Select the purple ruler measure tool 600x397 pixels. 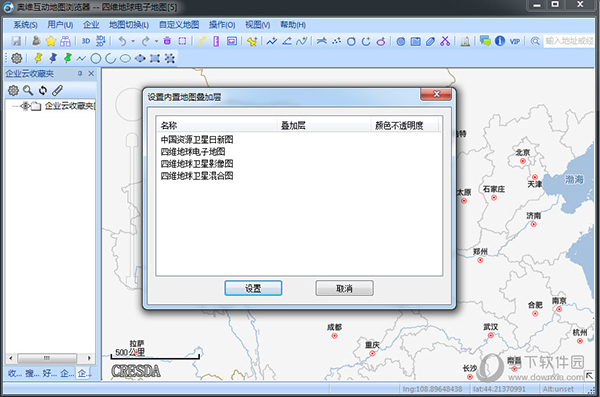[x=216, y=41]
